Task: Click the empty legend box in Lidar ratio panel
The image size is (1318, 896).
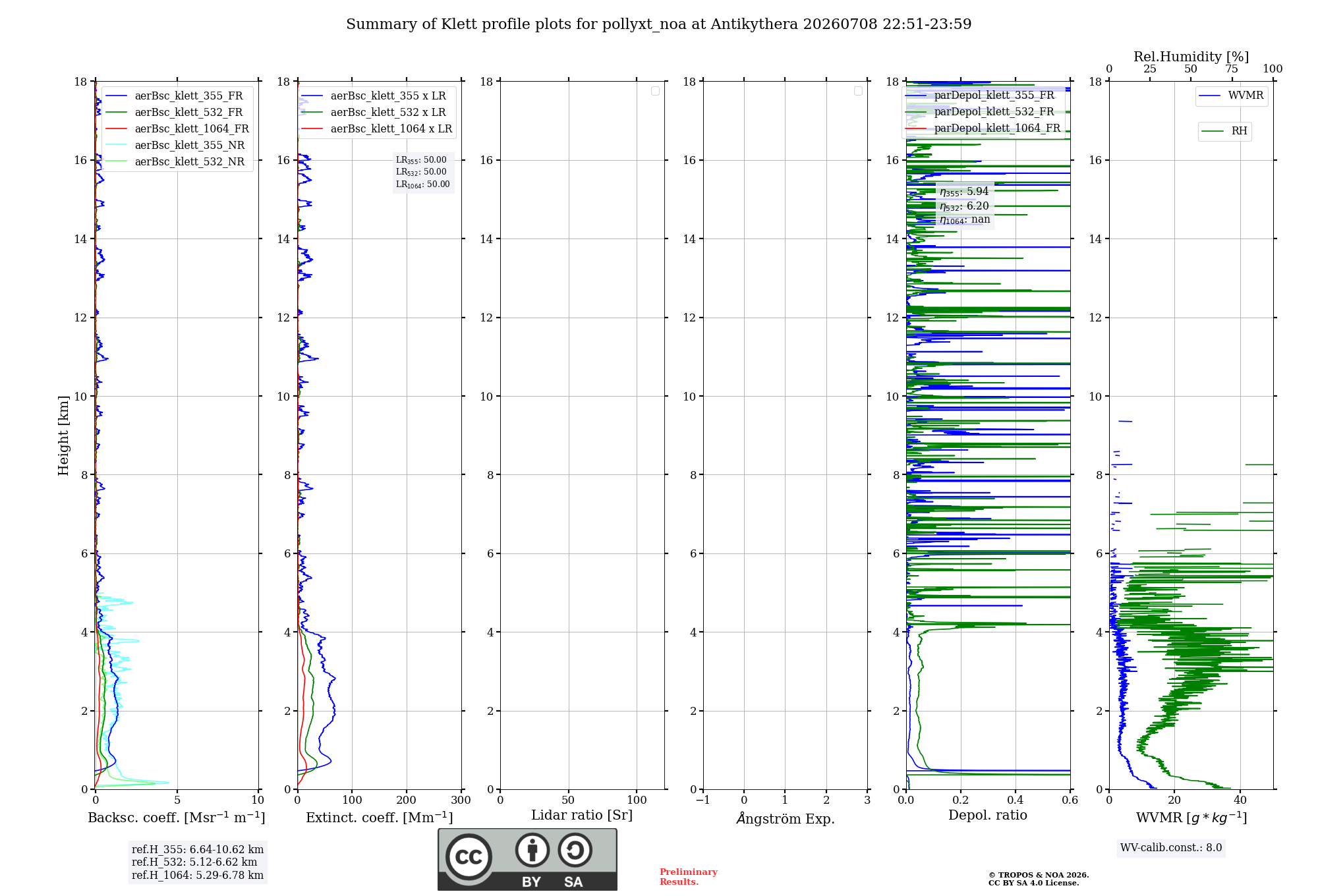Action: tap(655, 91)
